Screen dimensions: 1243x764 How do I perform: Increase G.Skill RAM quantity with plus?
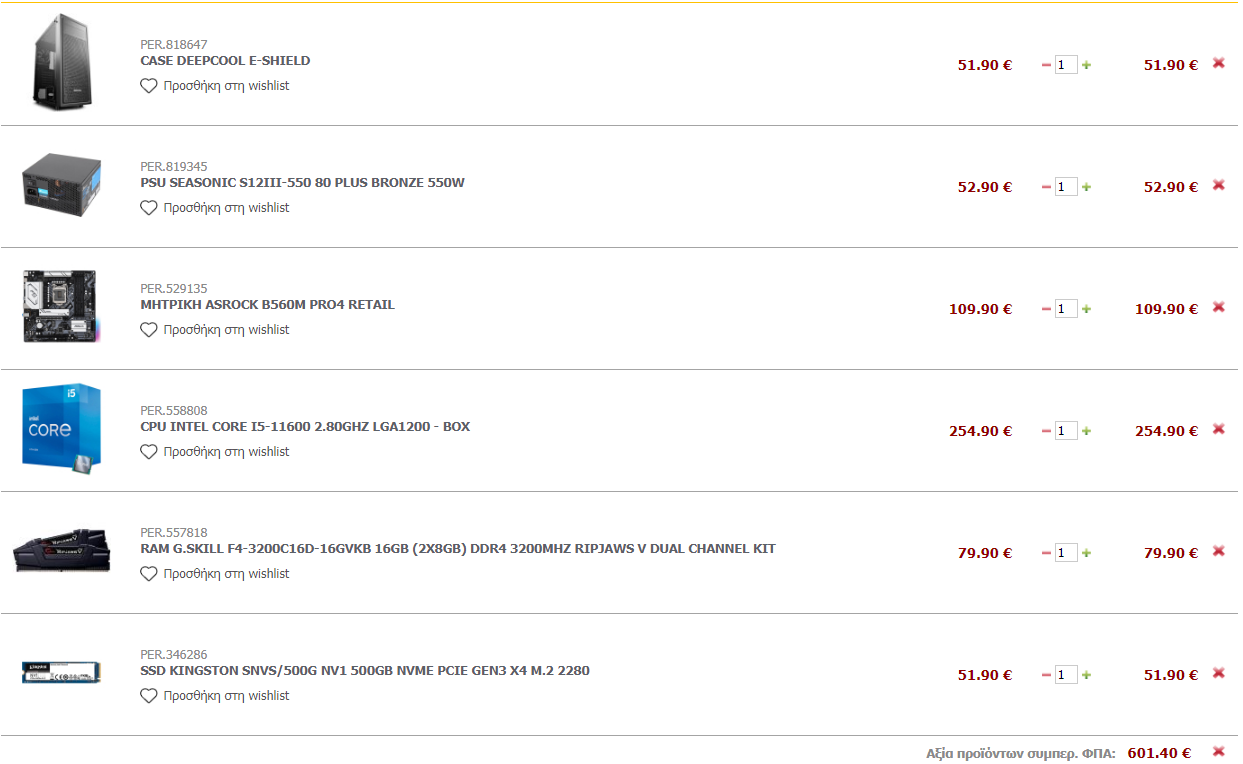1087,553
